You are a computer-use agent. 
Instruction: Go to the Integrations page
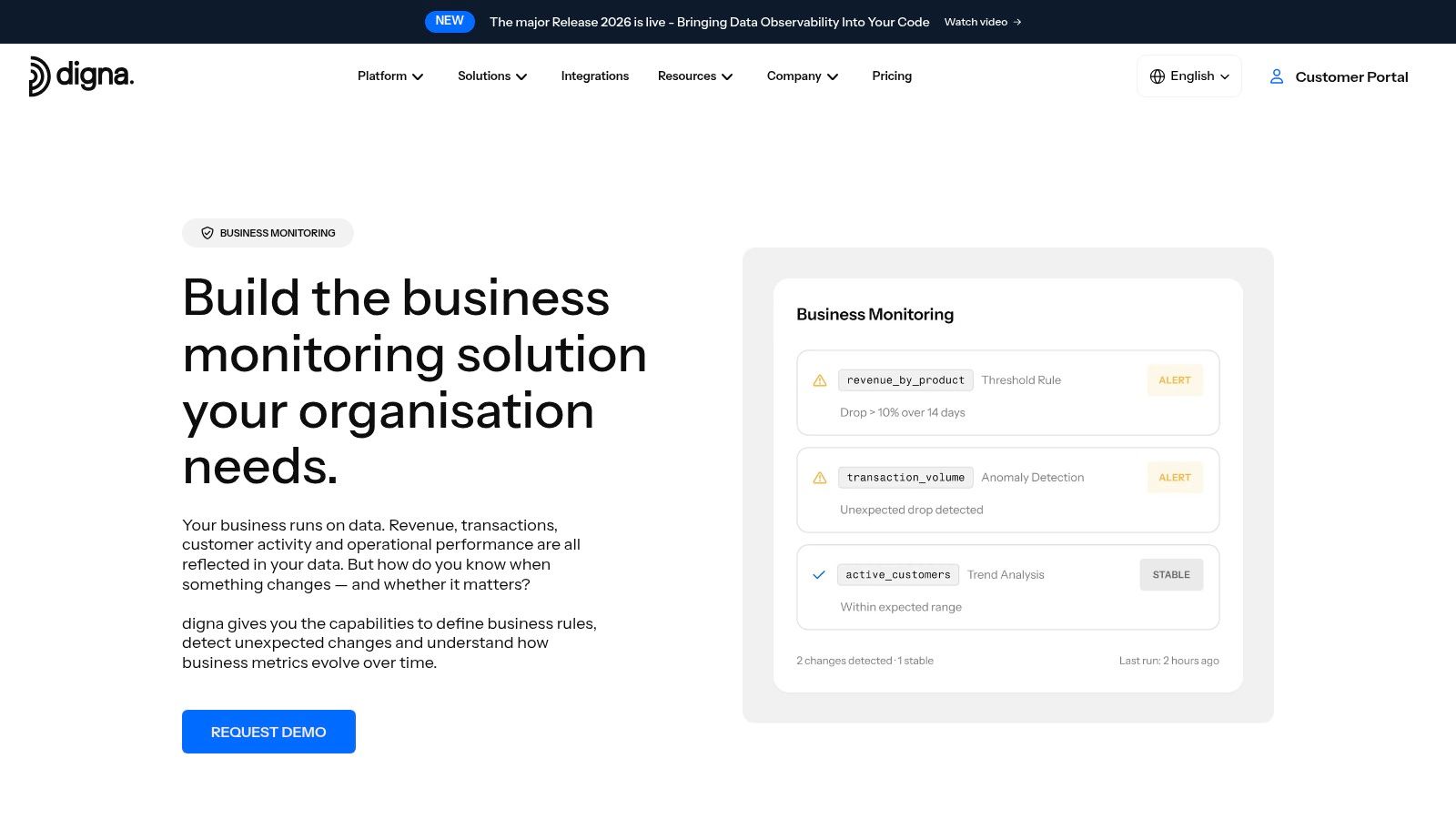(595, 76)
